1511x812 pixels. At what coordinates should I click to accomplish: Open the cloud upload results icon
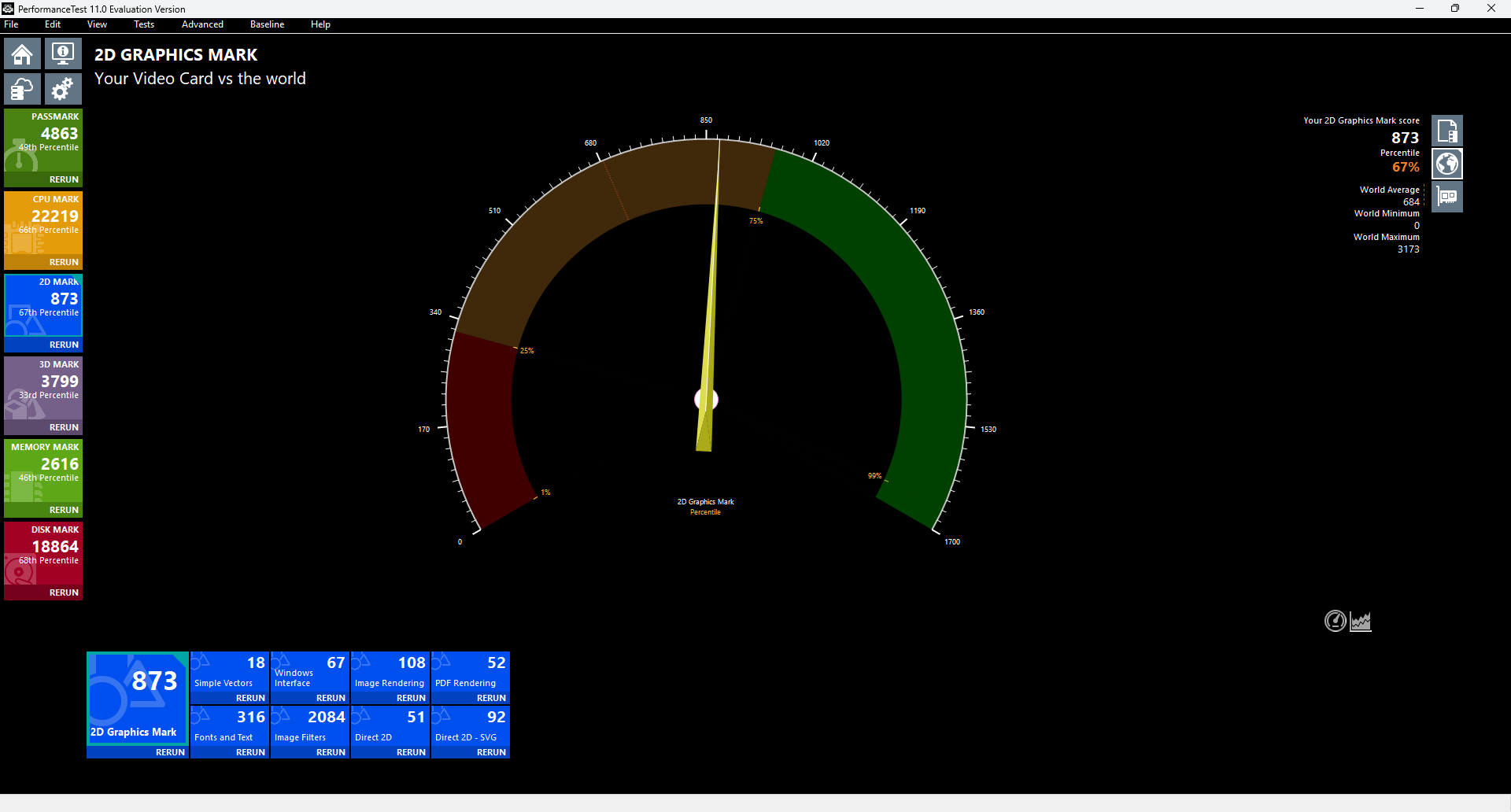[x=22, y=89]
